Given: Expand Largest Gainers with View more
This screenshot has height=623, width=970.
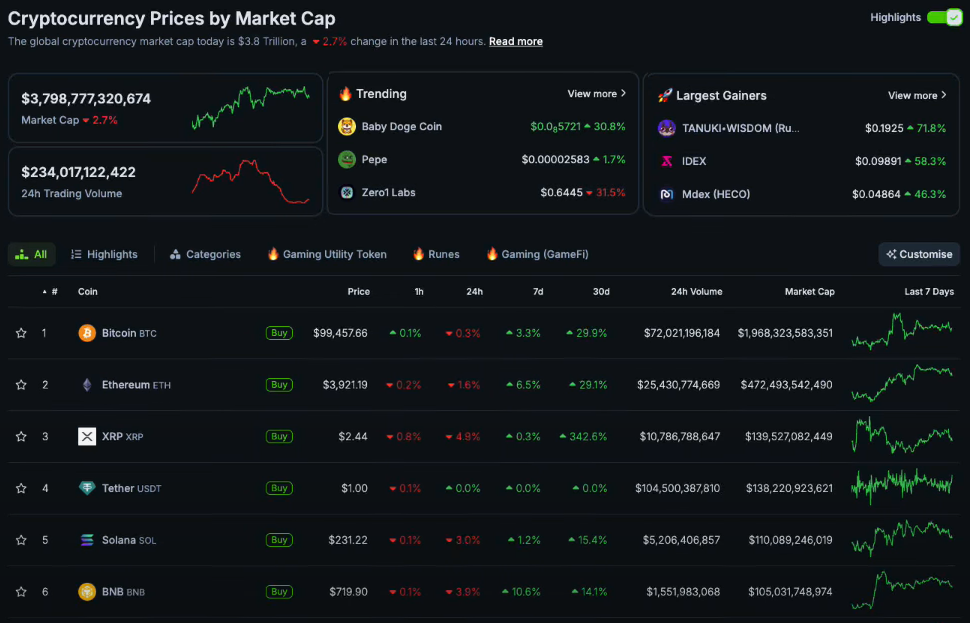Looking at the screenshot, I should click(917, 96).
